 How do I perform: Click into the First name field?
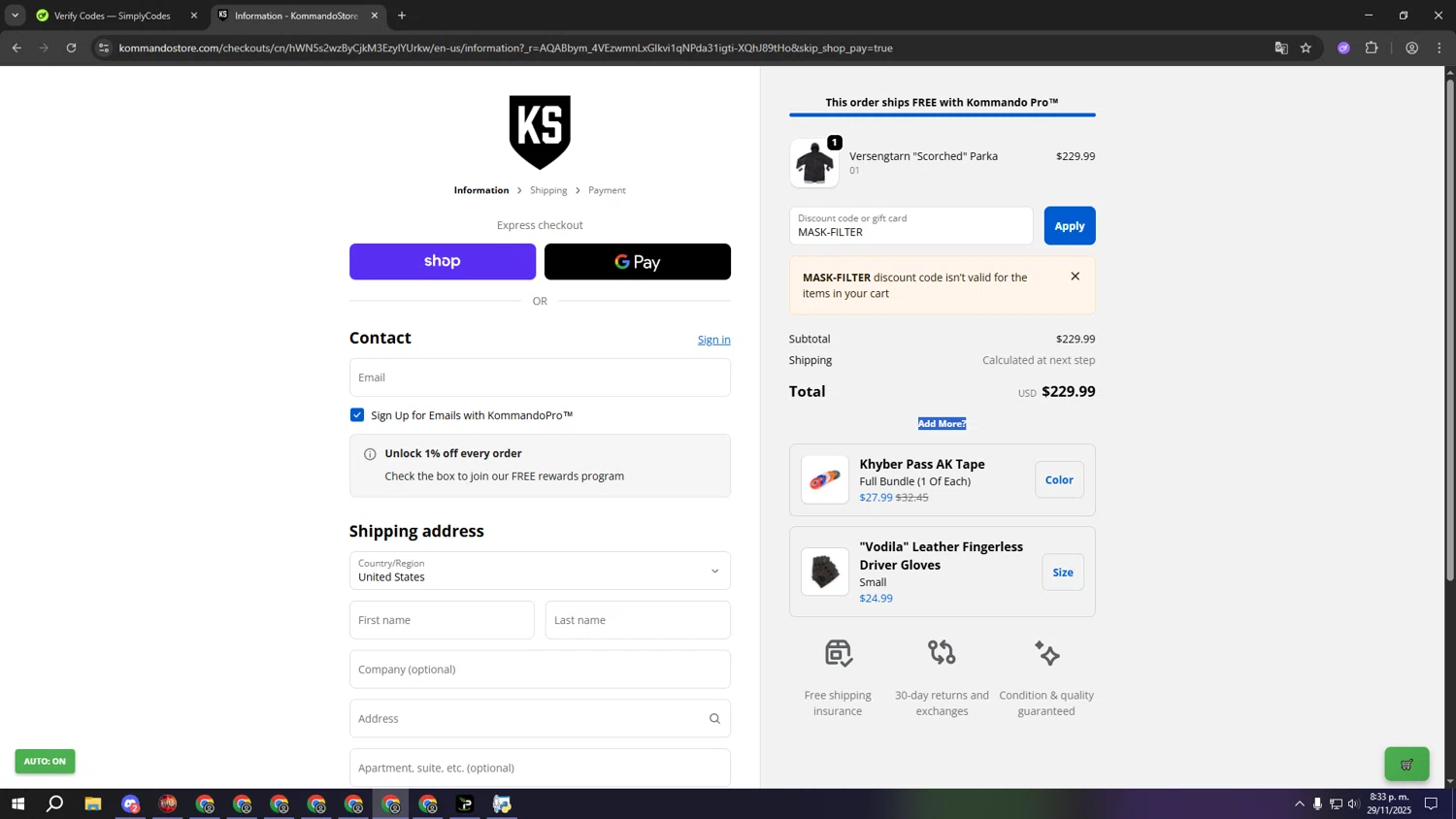click(x=442, y=620)
